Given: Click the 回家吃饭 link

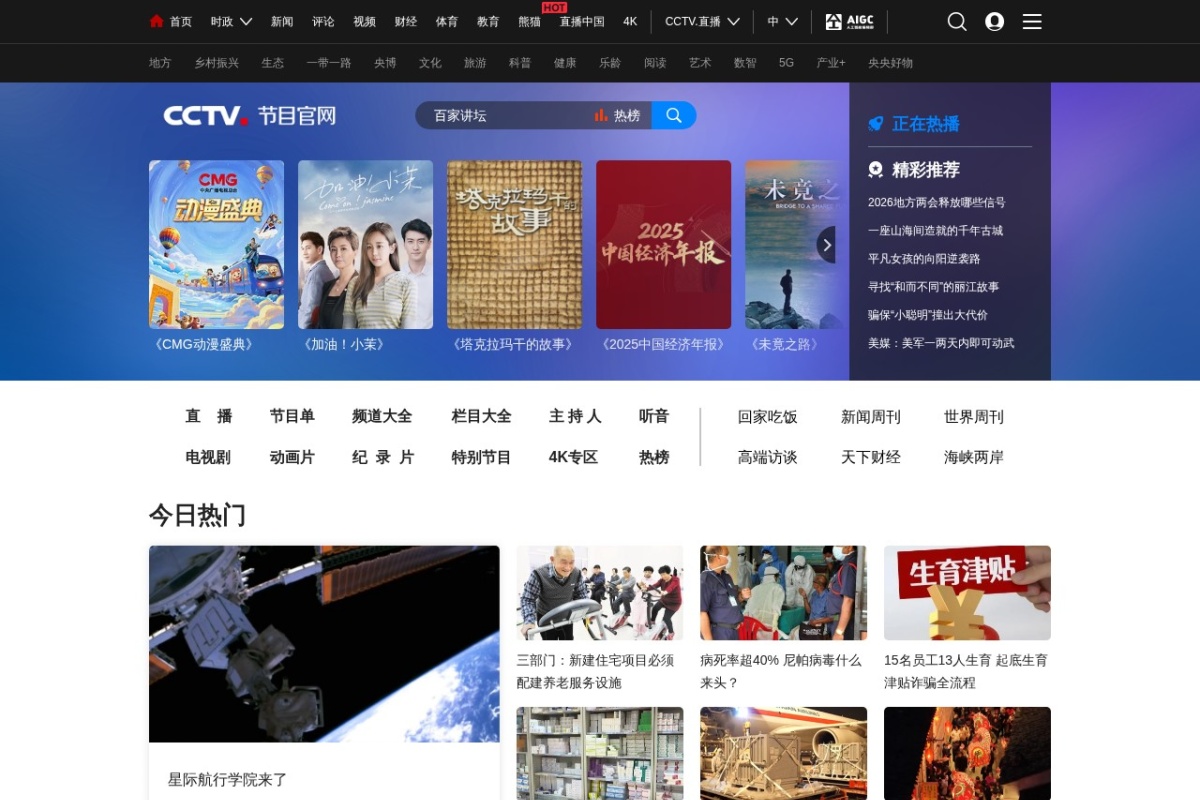Looking at the screenshot, I should [x=768, y=417].
